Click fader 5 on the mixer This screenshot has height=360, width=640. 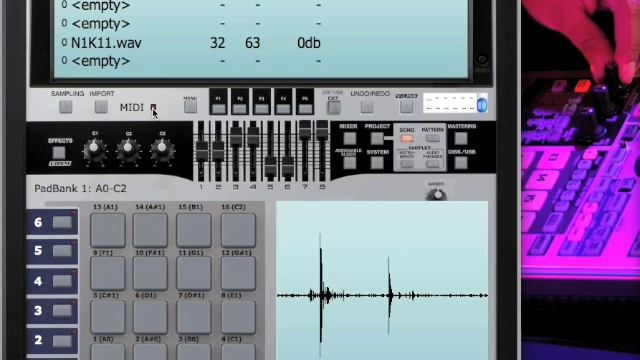coord(270,167)
